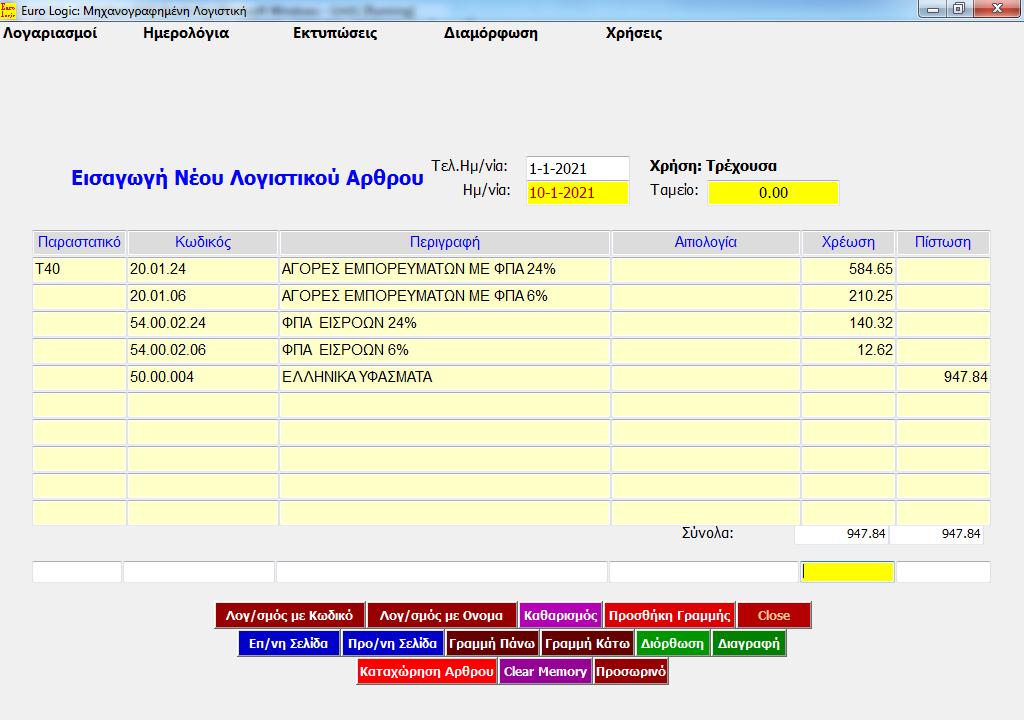The image size is (1024, 720).
Task: Open the Λογαριασμοί menu
Action: point(50,33)
